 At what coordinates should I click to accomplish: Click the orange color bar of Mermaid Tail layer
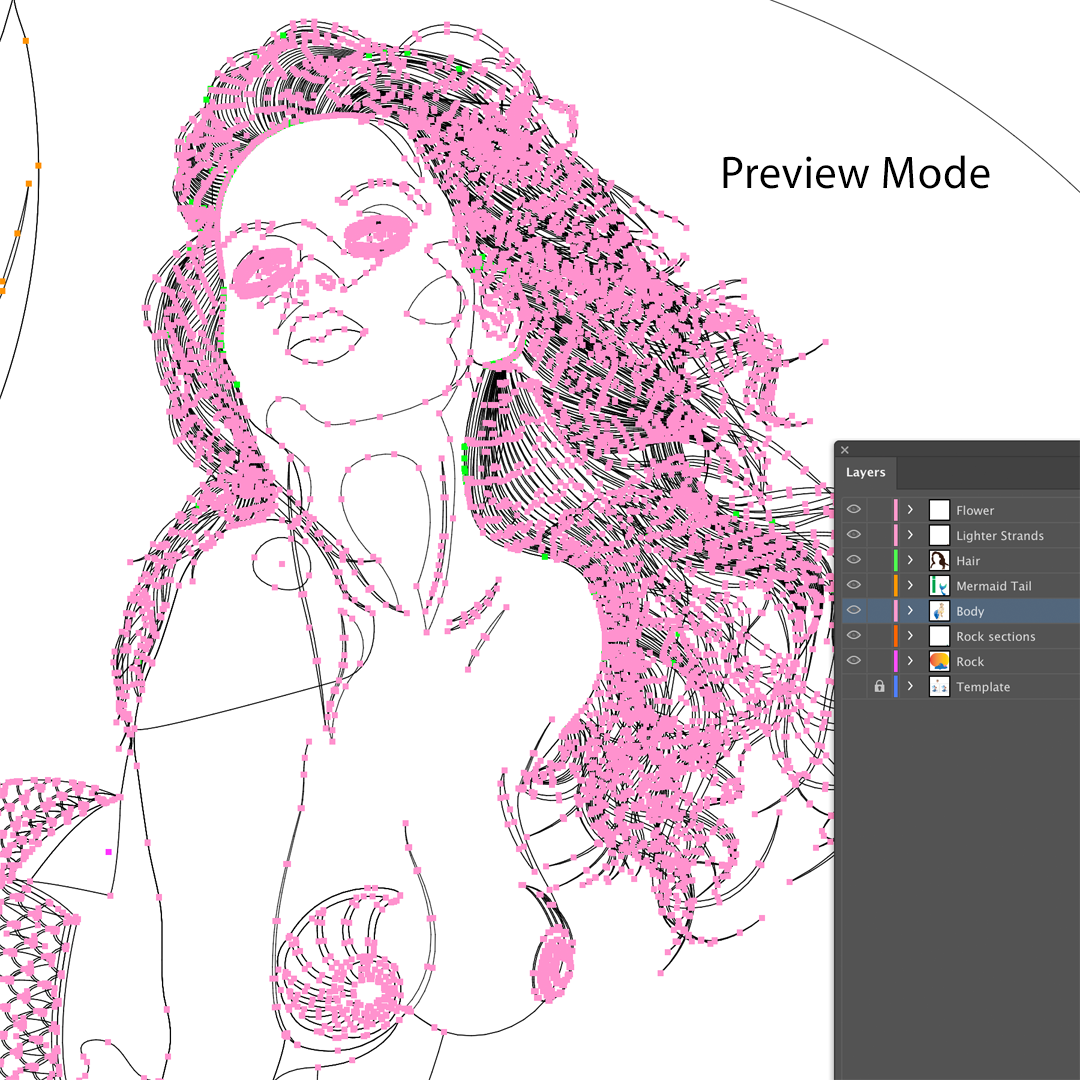pyautogui.click(x=895, y=585)
